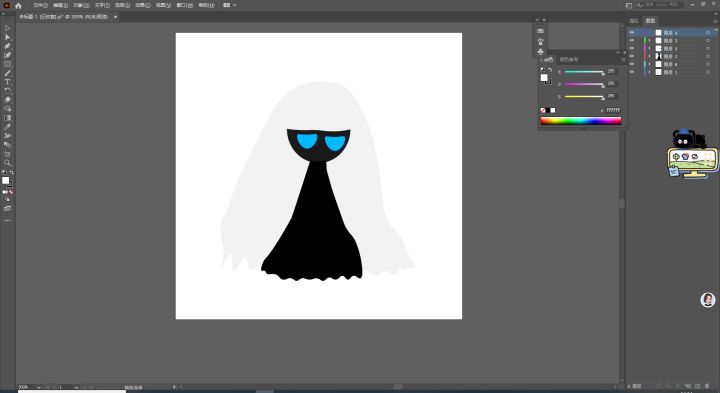Open the change screen mode icon
The height and width of the screenshot is (393, 720).
pos(7,208)
